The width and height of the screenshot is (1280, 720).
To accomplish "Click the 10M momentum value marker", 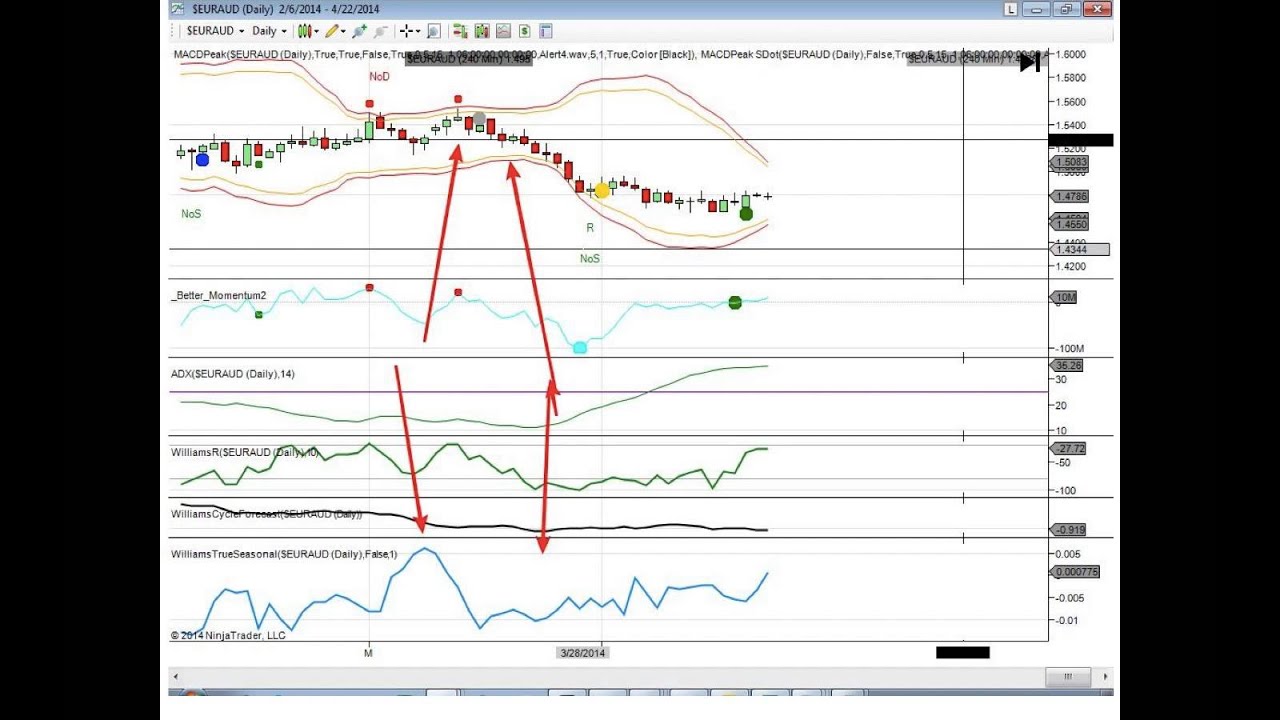I will [x=1064, y=297].
